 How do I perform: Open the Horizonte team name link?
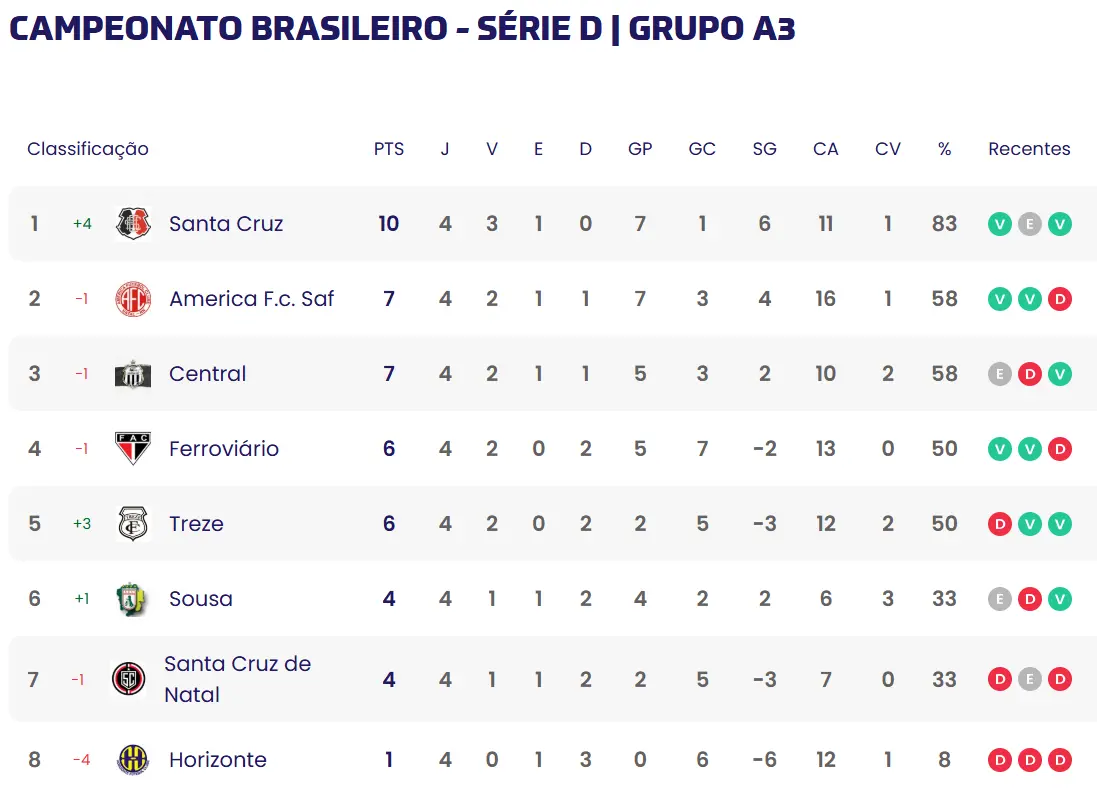(217, 760)
